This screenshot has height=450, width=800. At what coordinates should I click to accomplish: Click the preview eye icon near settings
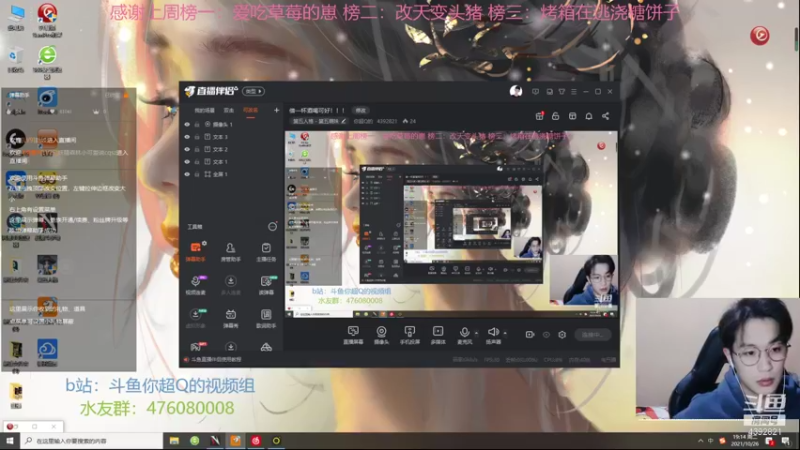pos(546,335)
